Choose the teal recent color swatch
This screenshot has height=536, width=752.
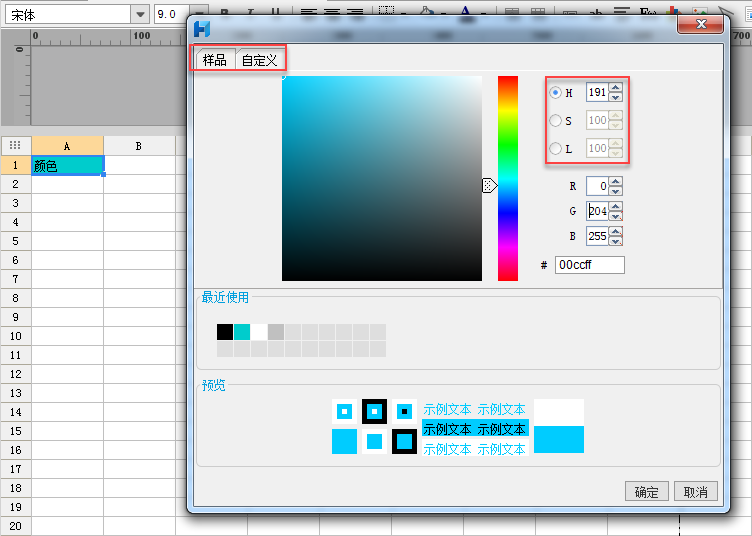click(242, 332)
